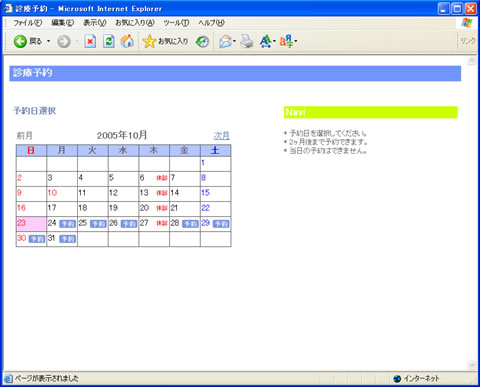Click the highlighted date 23 cell
Screen dimensions: 480x387
pos(32,224)
